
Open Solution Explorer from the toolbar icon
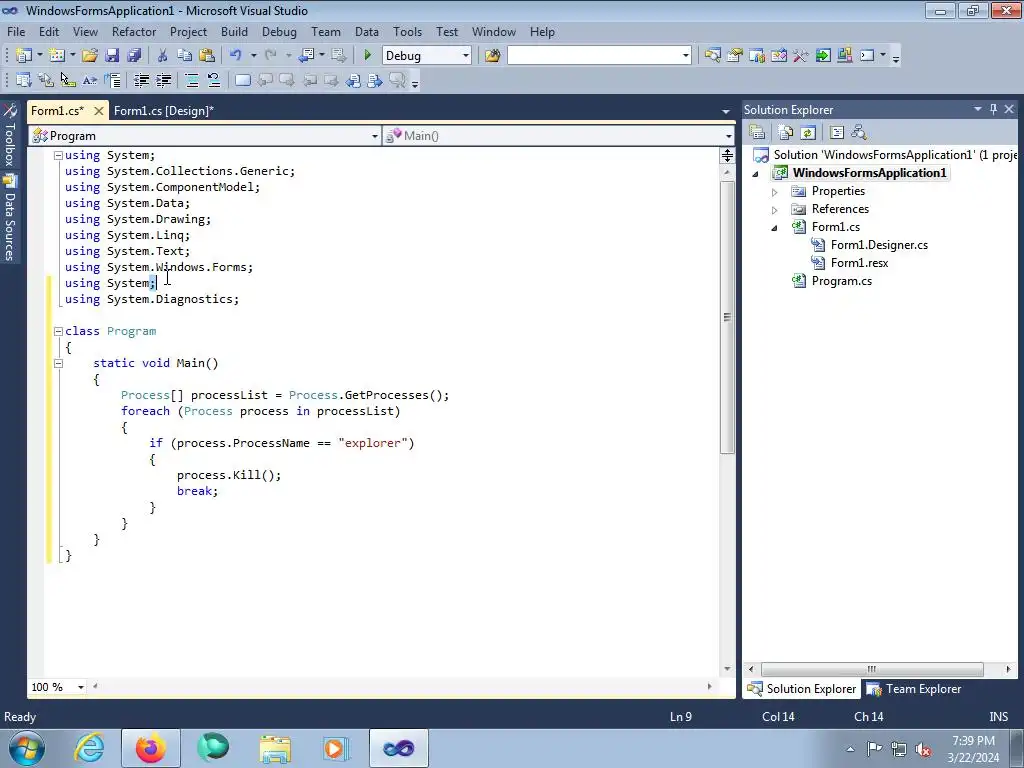[x=712, y=56]
